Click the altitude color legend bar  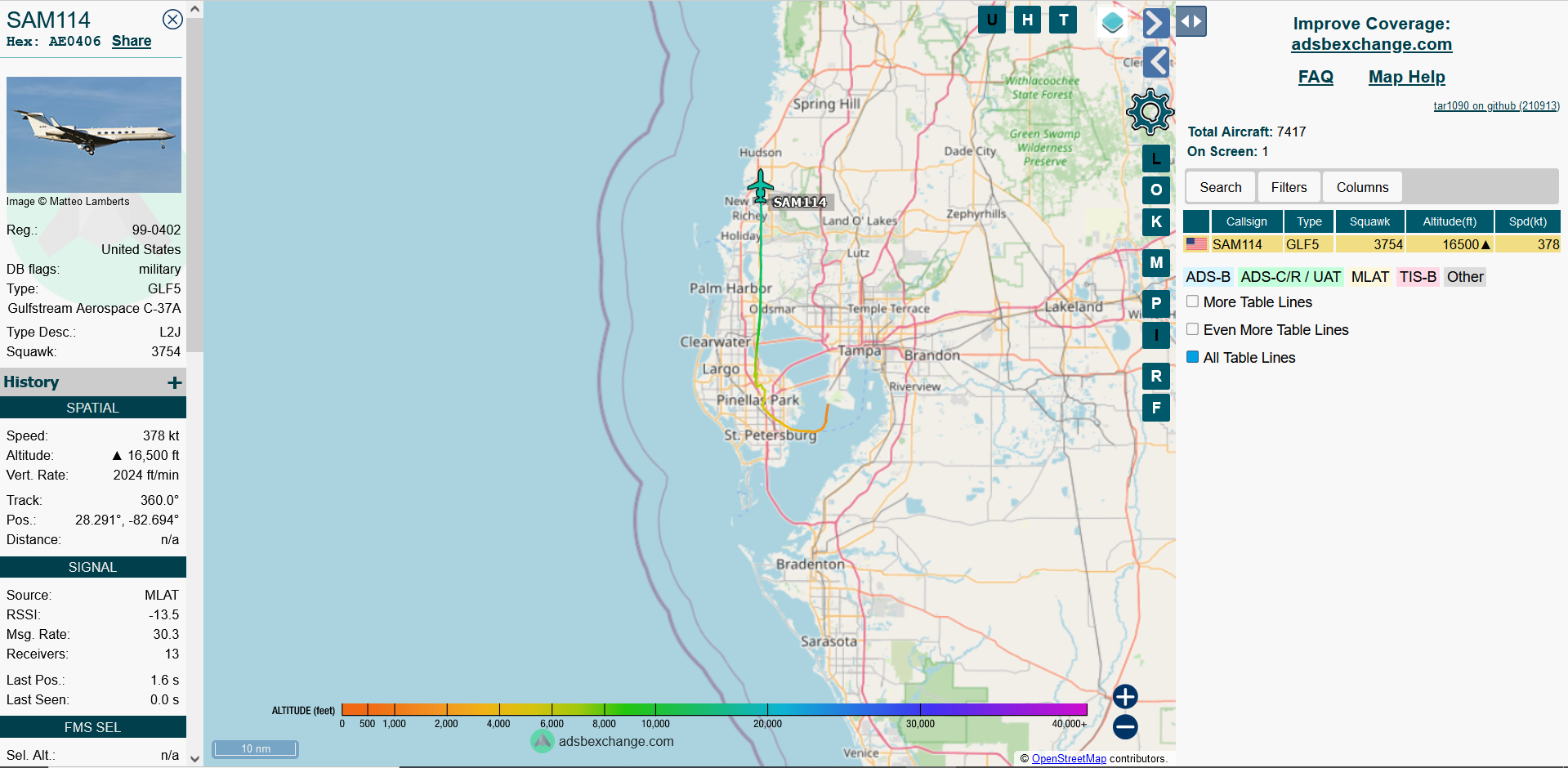714,709
